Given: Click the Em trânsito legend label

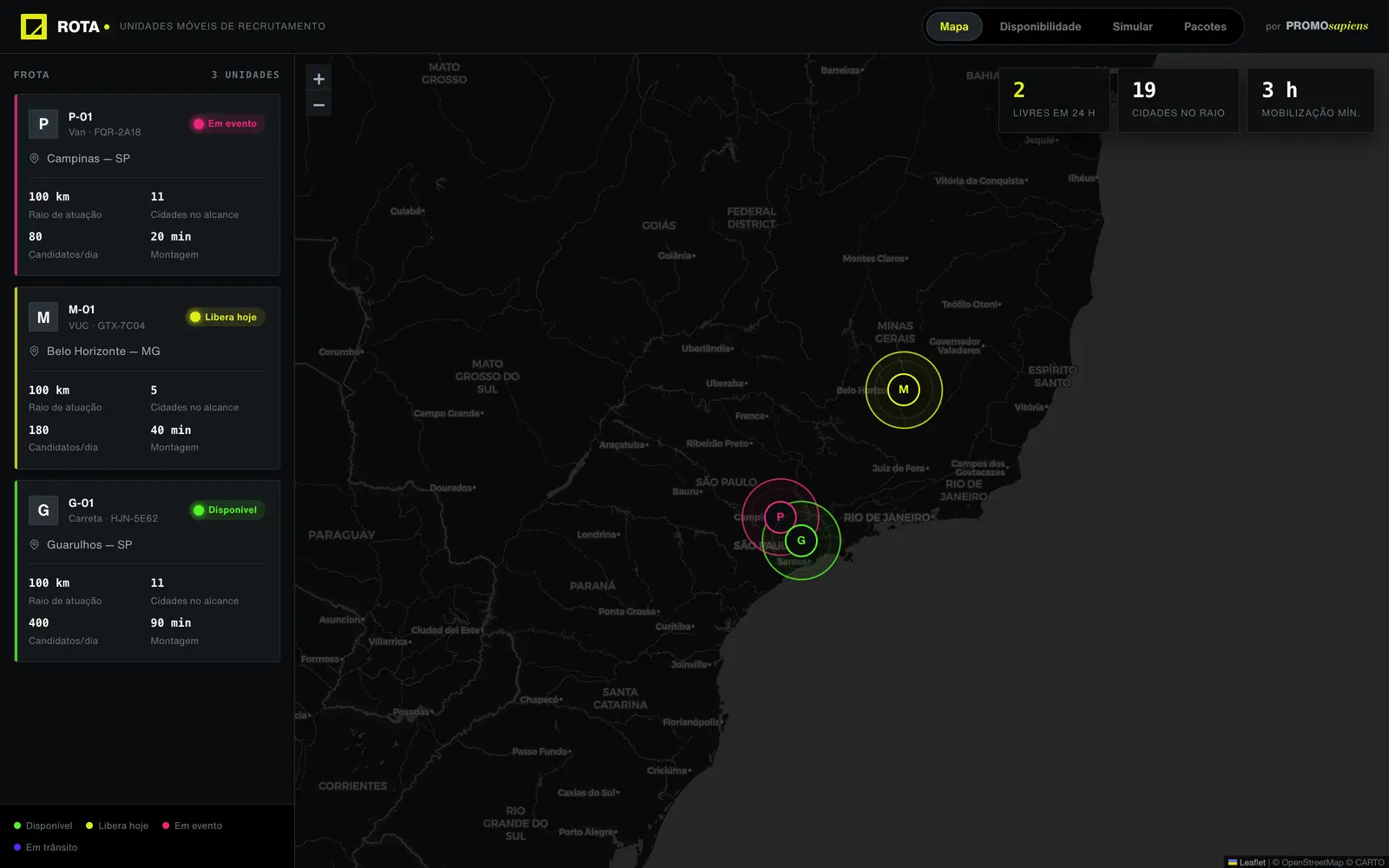Looking at the screenshot, I should tap(52, 847).
